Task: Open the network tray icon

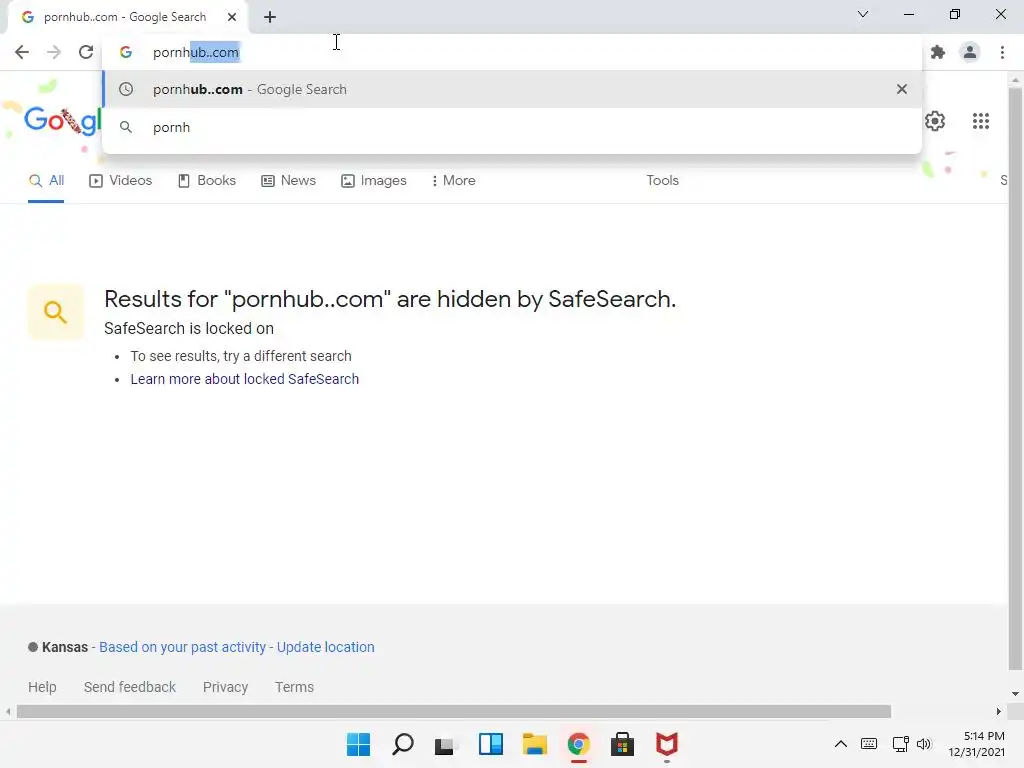Action: coord(901,744)
